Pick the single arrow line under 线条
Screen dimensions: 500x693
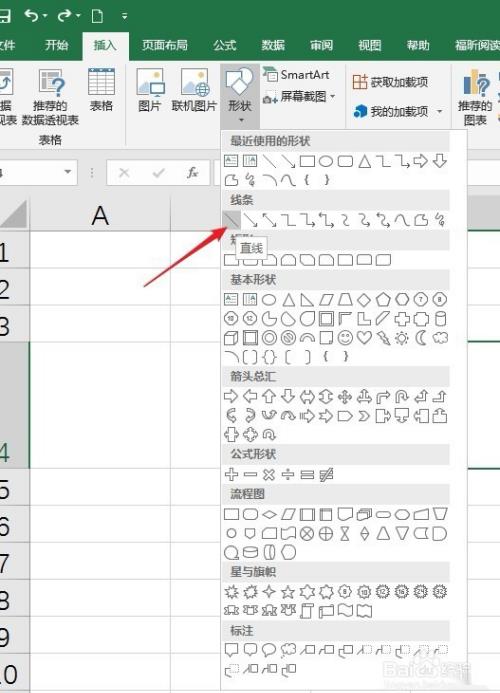tap(251, 220)
